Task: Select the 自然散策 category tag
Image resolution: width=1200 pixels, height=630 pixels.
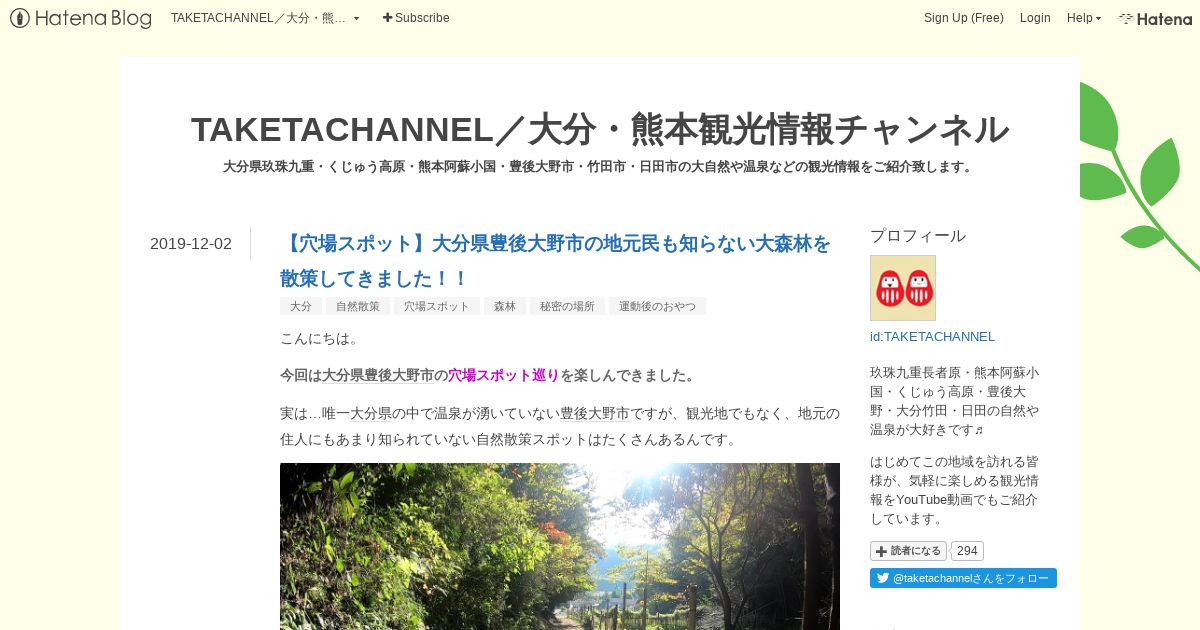Action: [357, 306]
